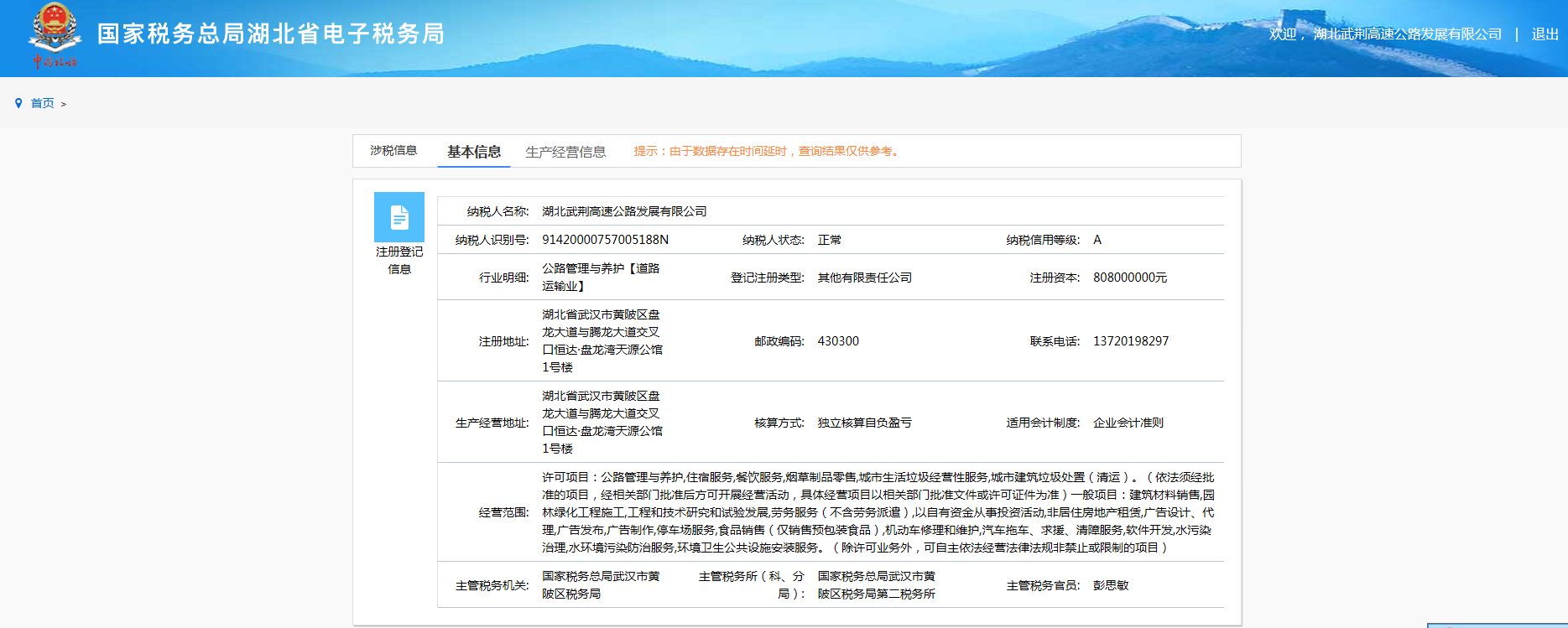This screenshot has width=1568, height=628.
Task: Click the 联系电话 field label
Action: click(x=1055, y=341)
